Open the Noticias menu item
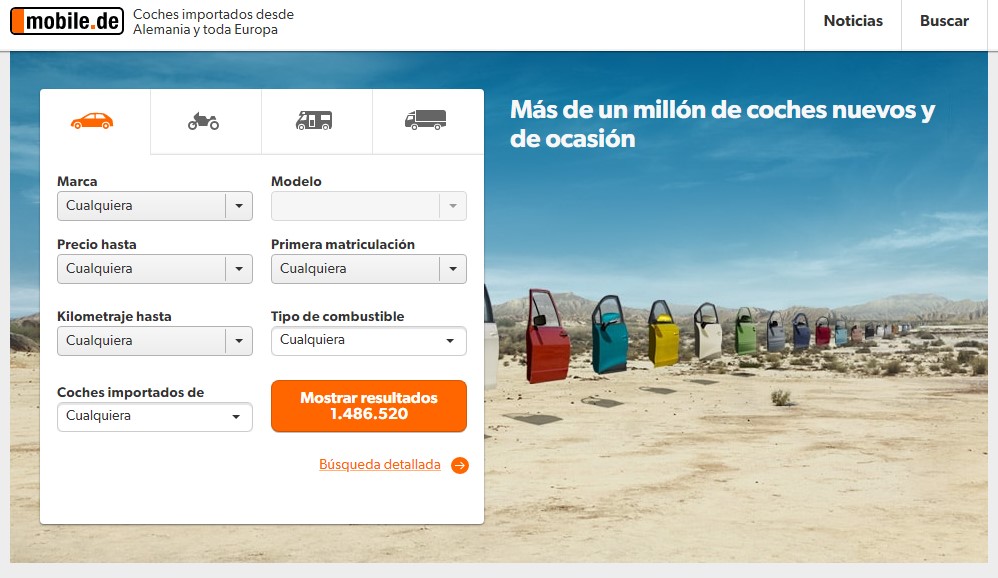 click(x=853, y=21)
